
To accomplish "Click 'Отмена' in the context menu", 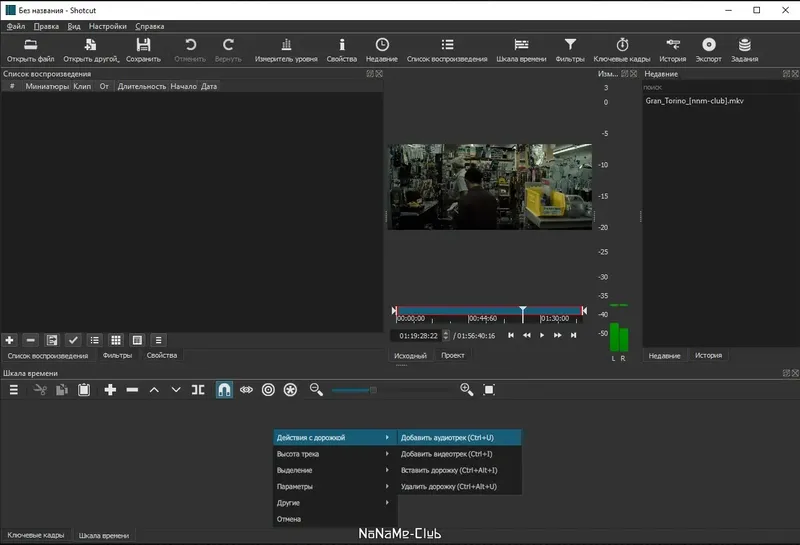I will [x=289, y=519].
